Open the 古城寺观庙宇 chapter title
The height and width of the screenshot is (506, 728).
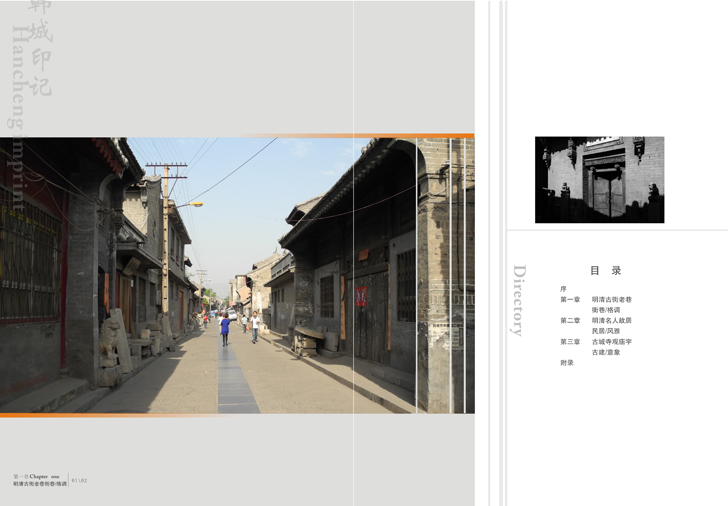pos(611,342)
